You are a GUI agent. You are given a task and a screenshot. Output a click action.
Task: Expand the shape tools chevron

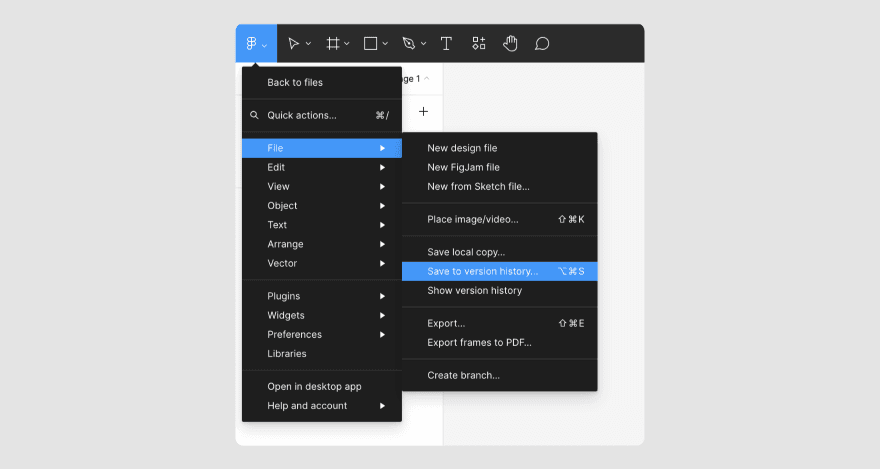(385, 44)
